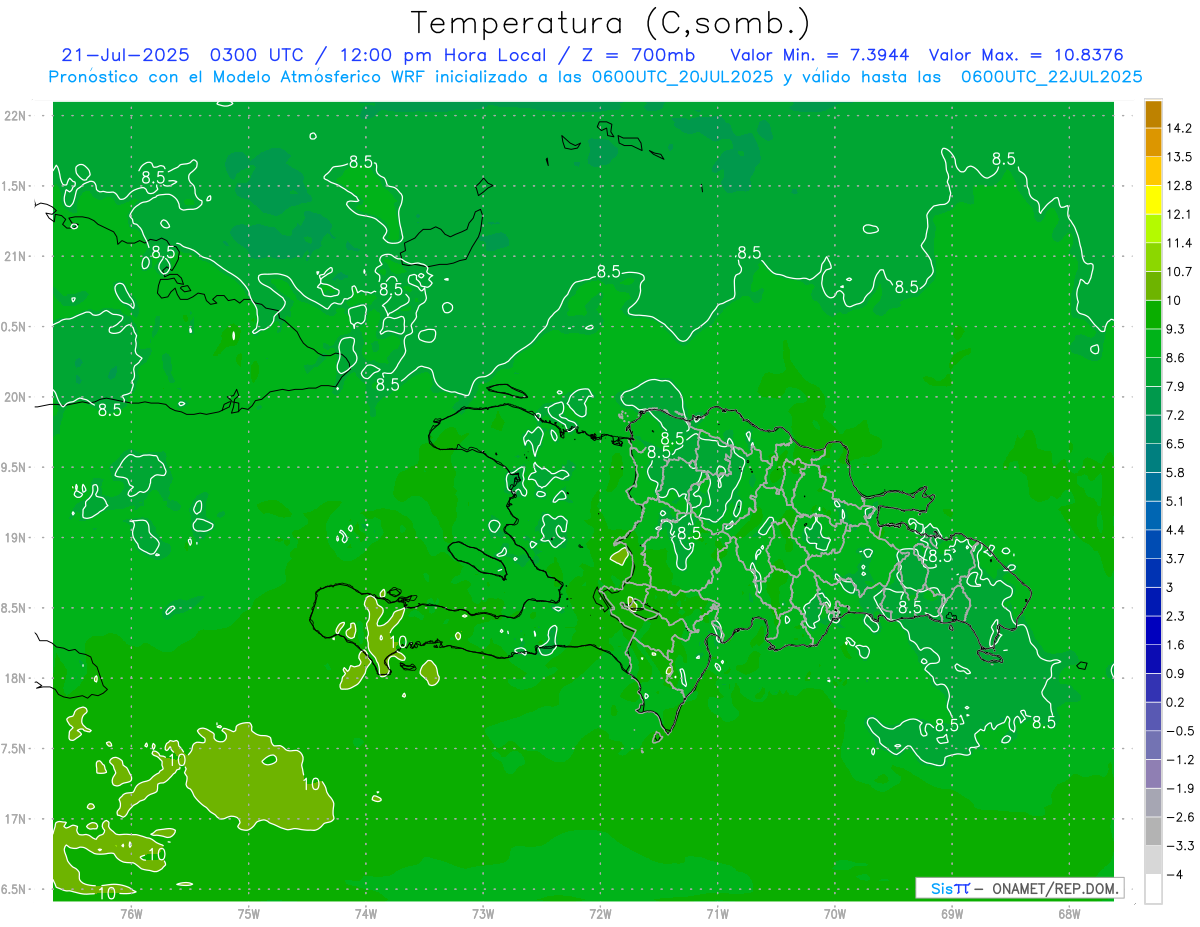Click the 2.3 colorbar value
The height and width of the screenshot is (927, 1200).
1175,616
